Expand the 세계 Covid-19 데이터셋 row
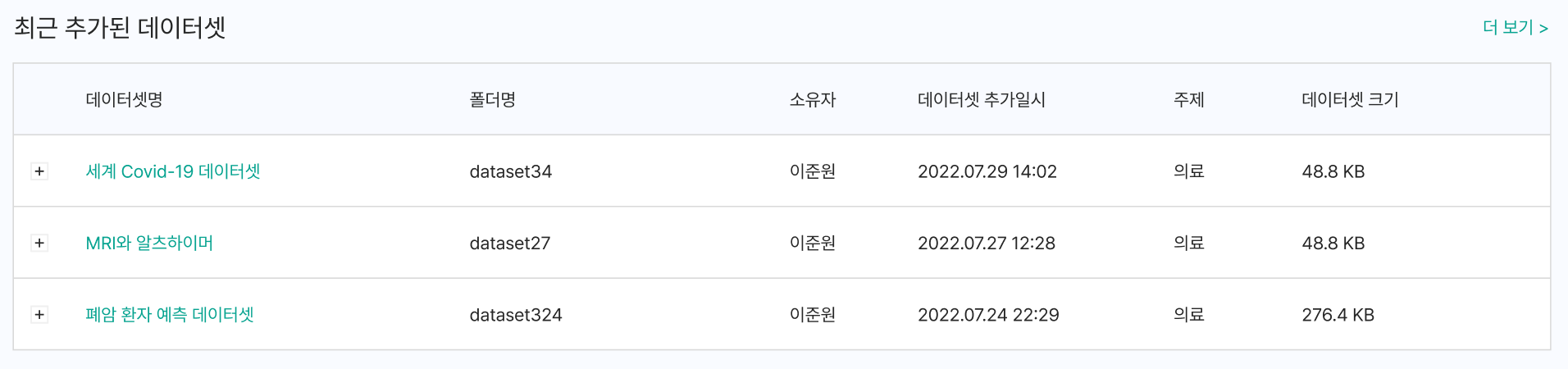This screenshot has height=369, width=1568. [x=39, y=171]
